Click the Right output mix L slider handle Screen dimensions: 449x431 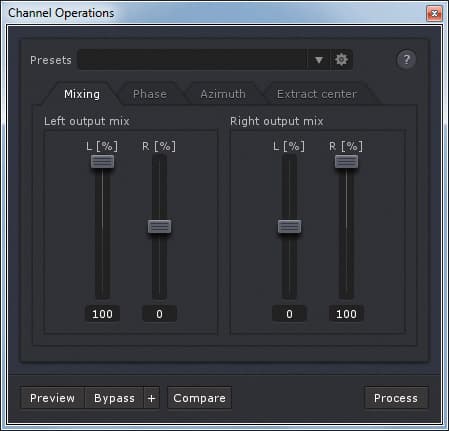289,227
